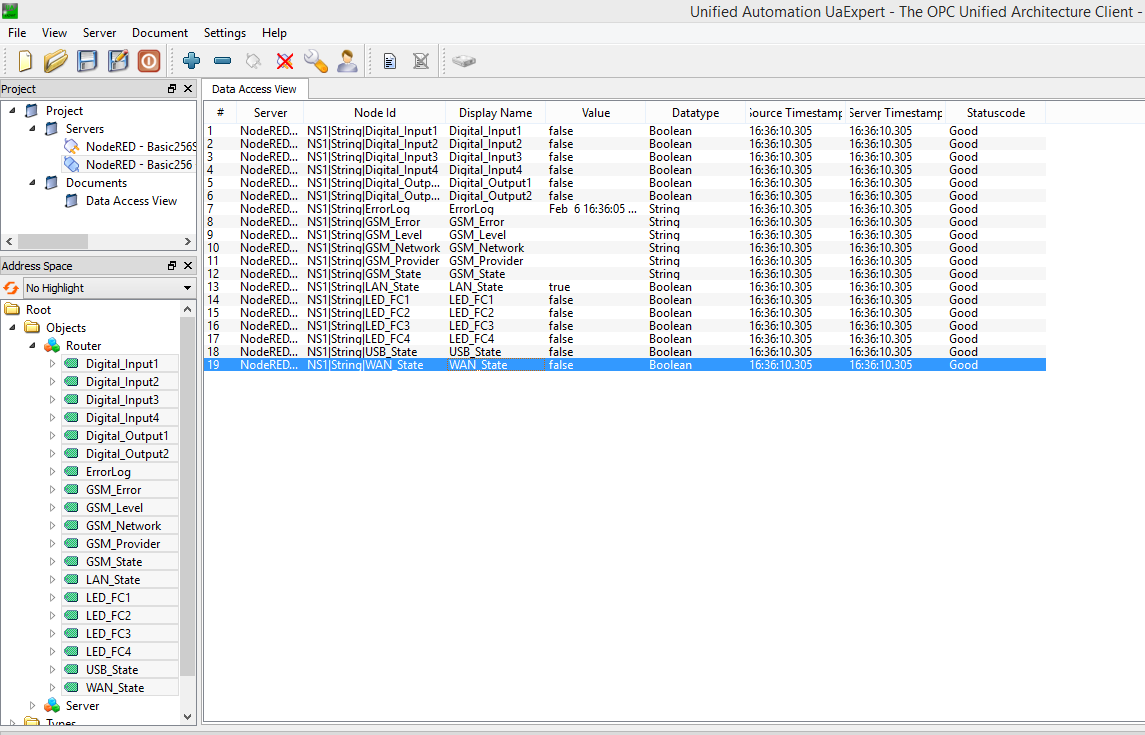Click the Root folder icon
Image resolution: width=1145 pixels, height=735 pixels.
12,309
